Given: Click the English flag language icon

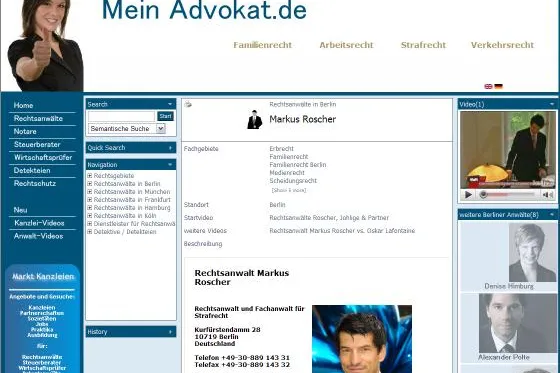Looking at the screenshot, I should pos(488,86).
